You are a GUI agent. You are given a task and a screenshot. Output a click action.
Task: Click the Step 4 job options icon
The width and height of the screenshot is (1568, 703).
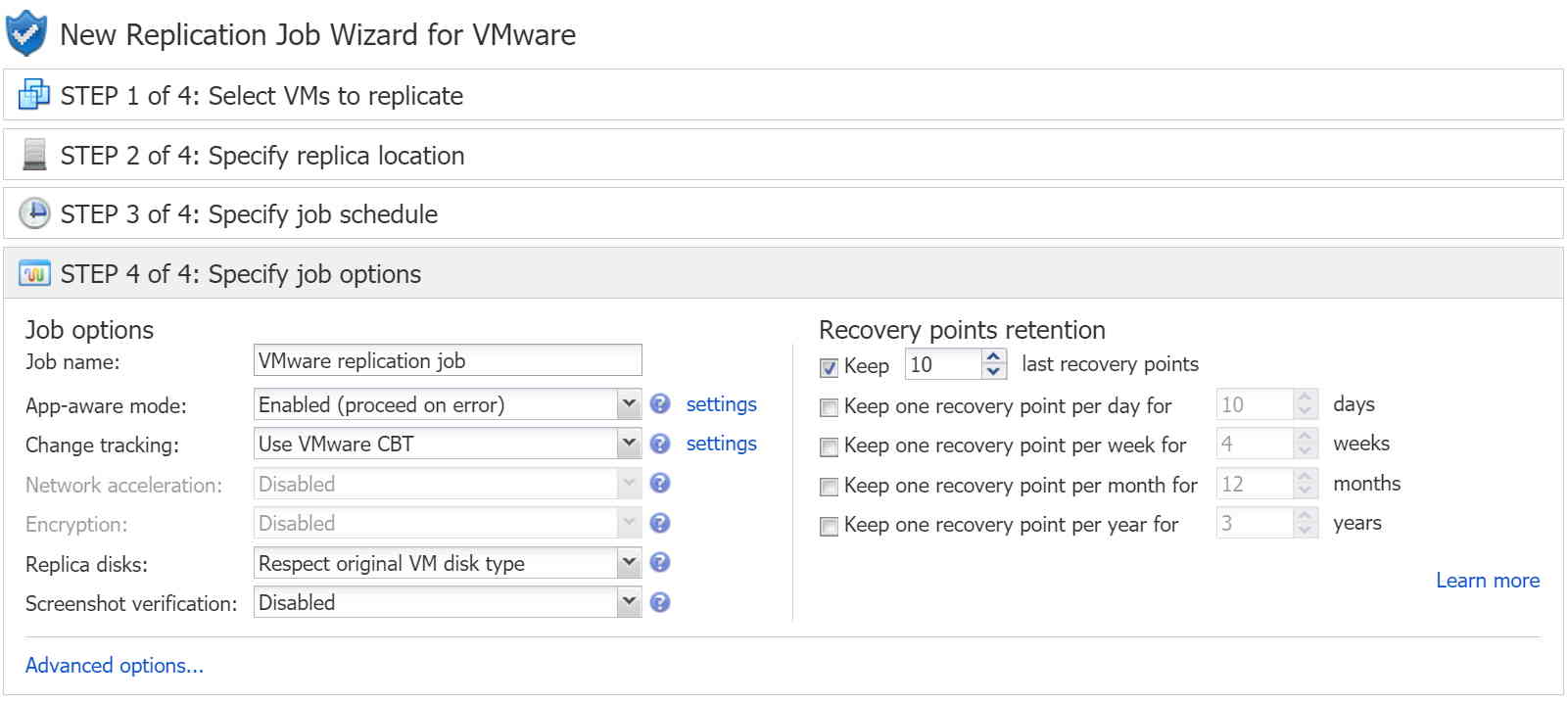[34, 273]
